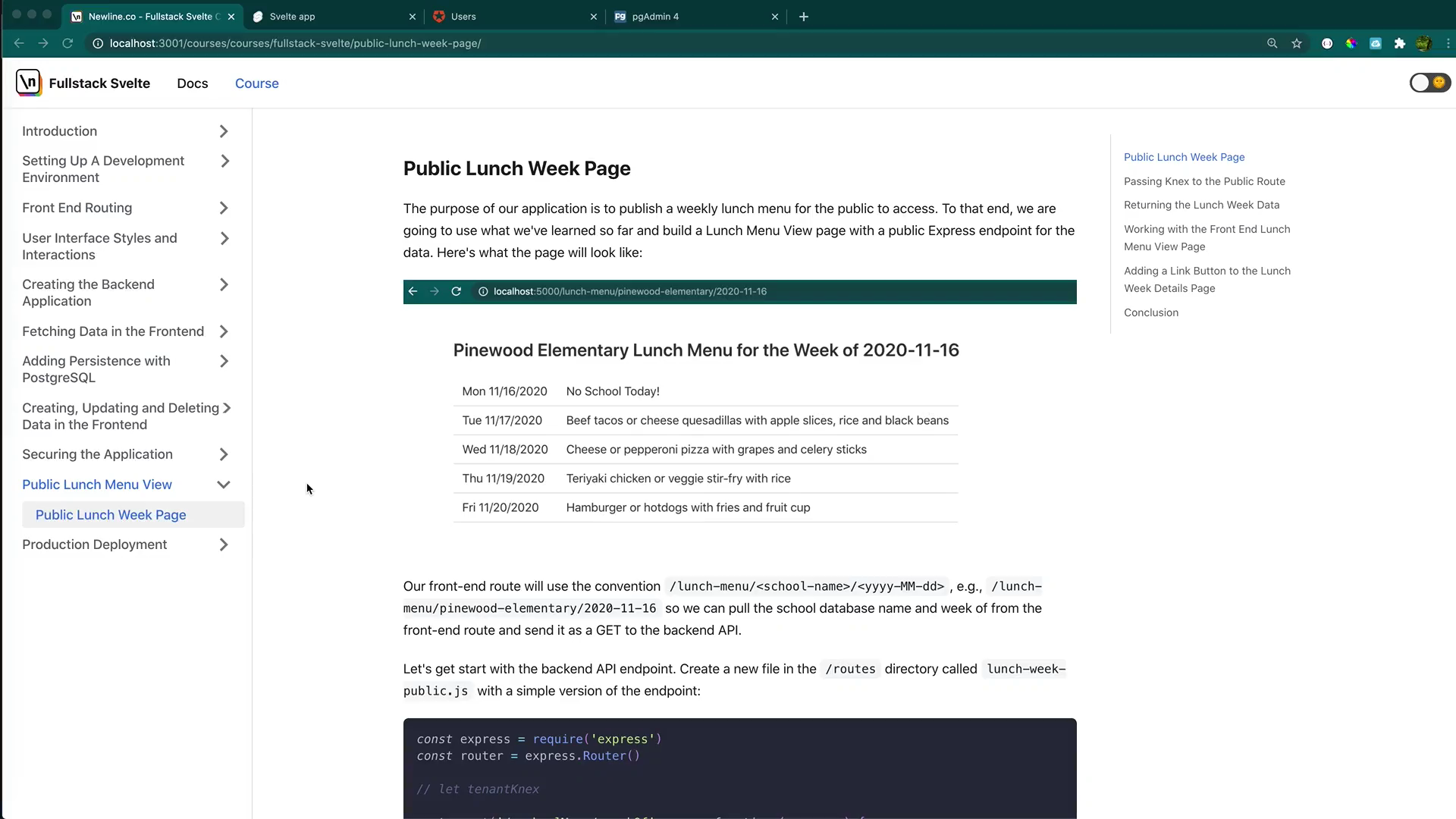Click the Newline favicon on first tab
This screenshot has height=819, width=1456.
point(77,17)
